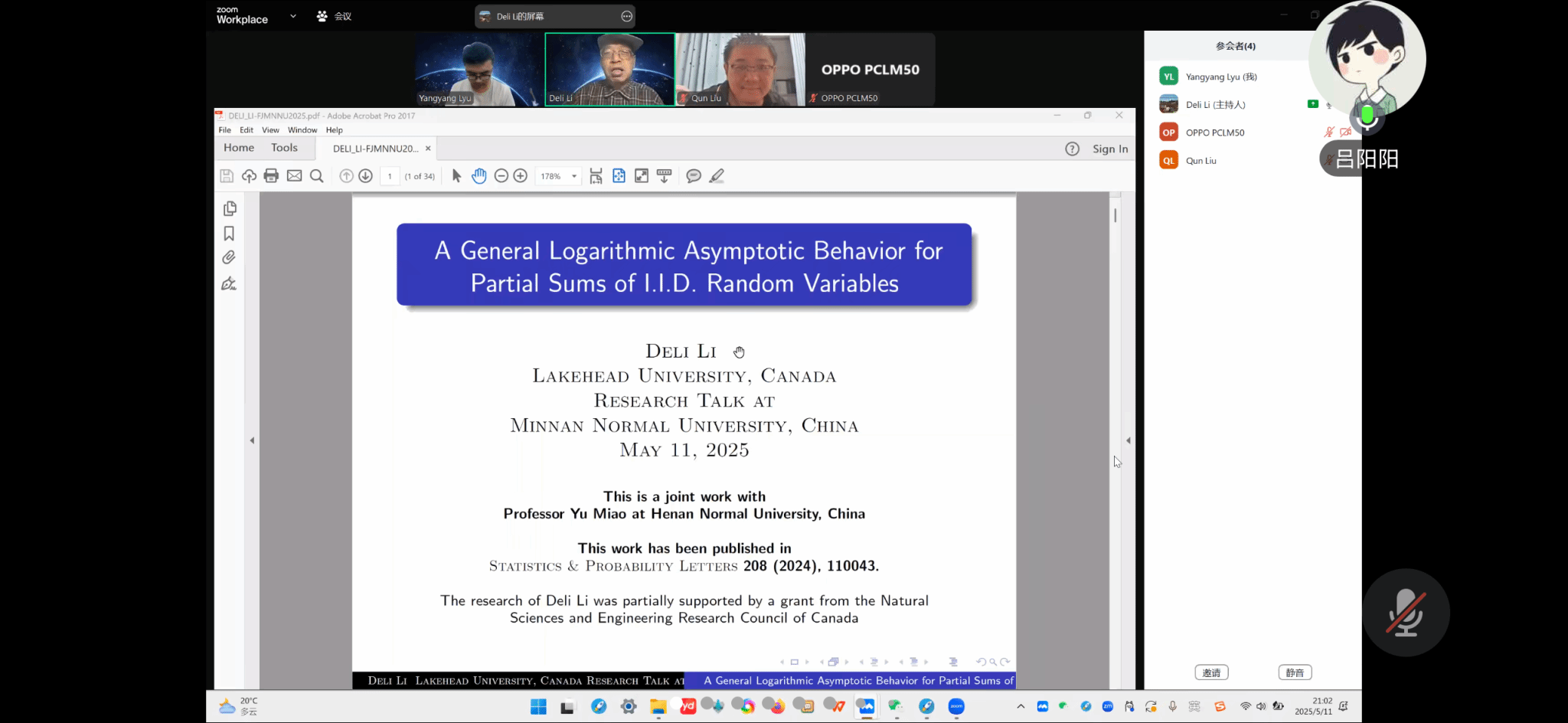Click the Print file icon
The image size is (1568, 723).
tap(271, 176)
